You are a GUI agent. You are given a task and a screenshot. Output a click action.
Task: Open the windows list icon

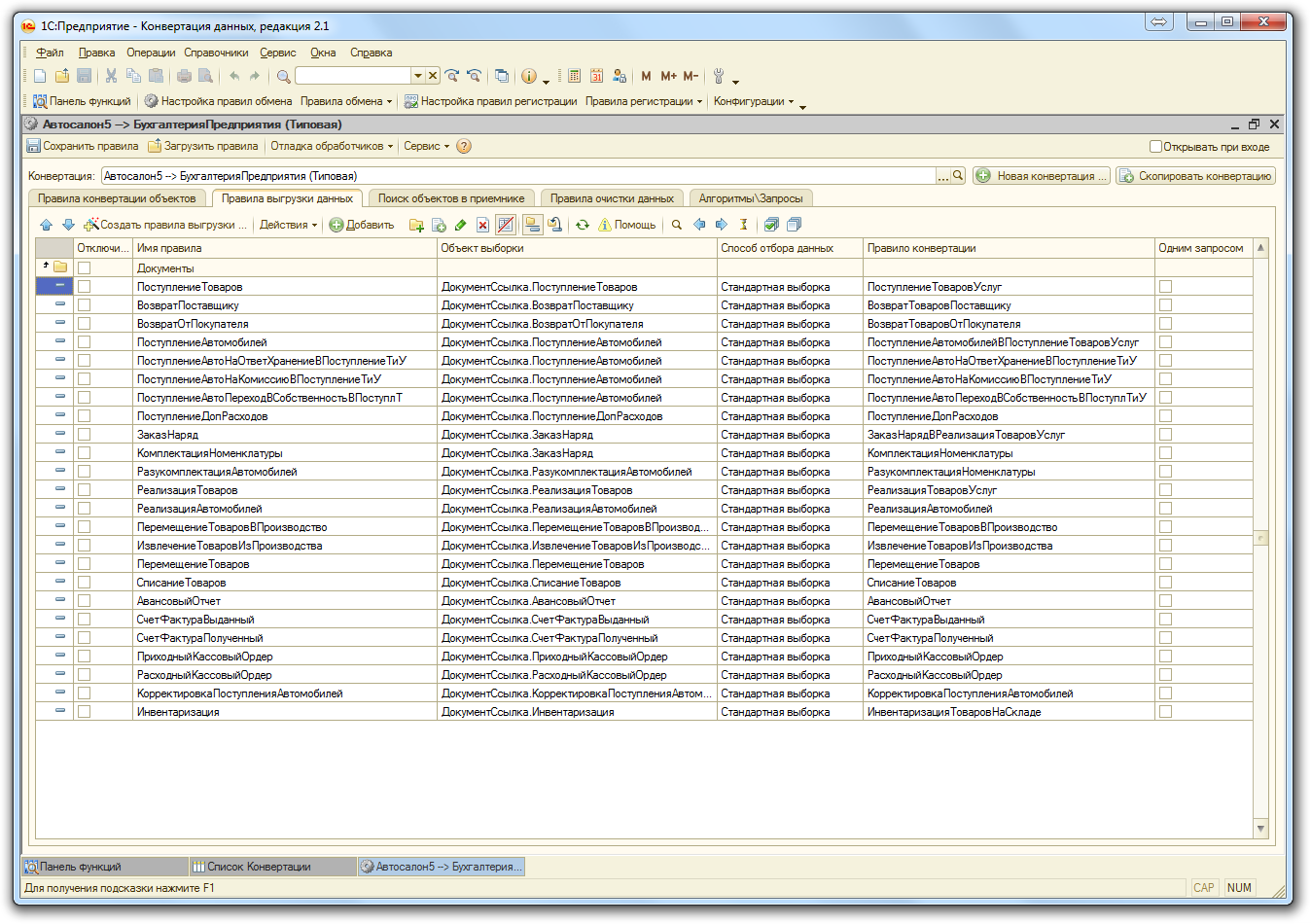coord(502,76)
